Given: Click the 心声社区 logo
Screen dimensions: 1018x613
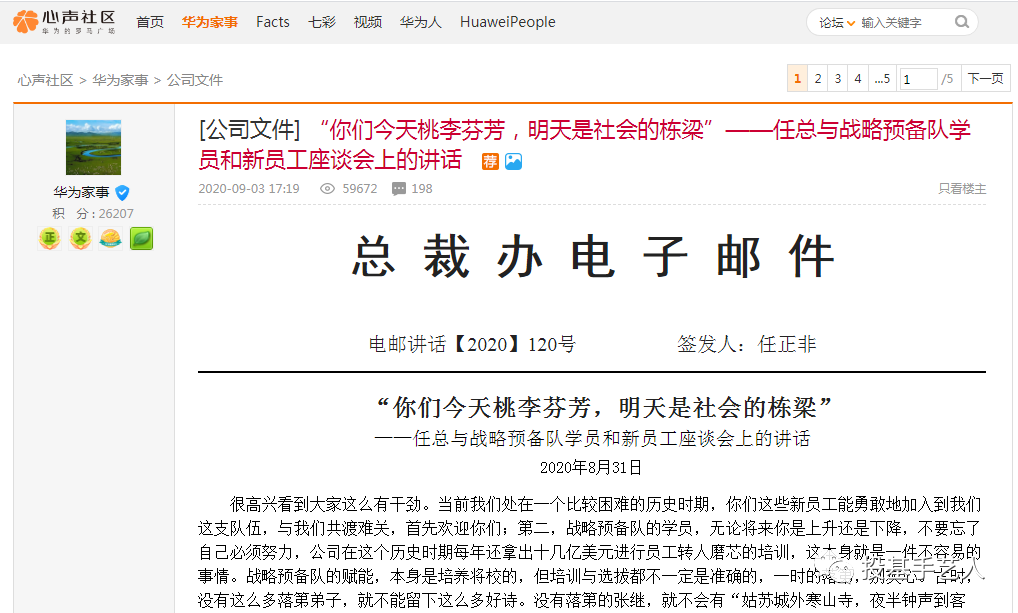Looking at the screenshot, I should (x=64, y=21).
